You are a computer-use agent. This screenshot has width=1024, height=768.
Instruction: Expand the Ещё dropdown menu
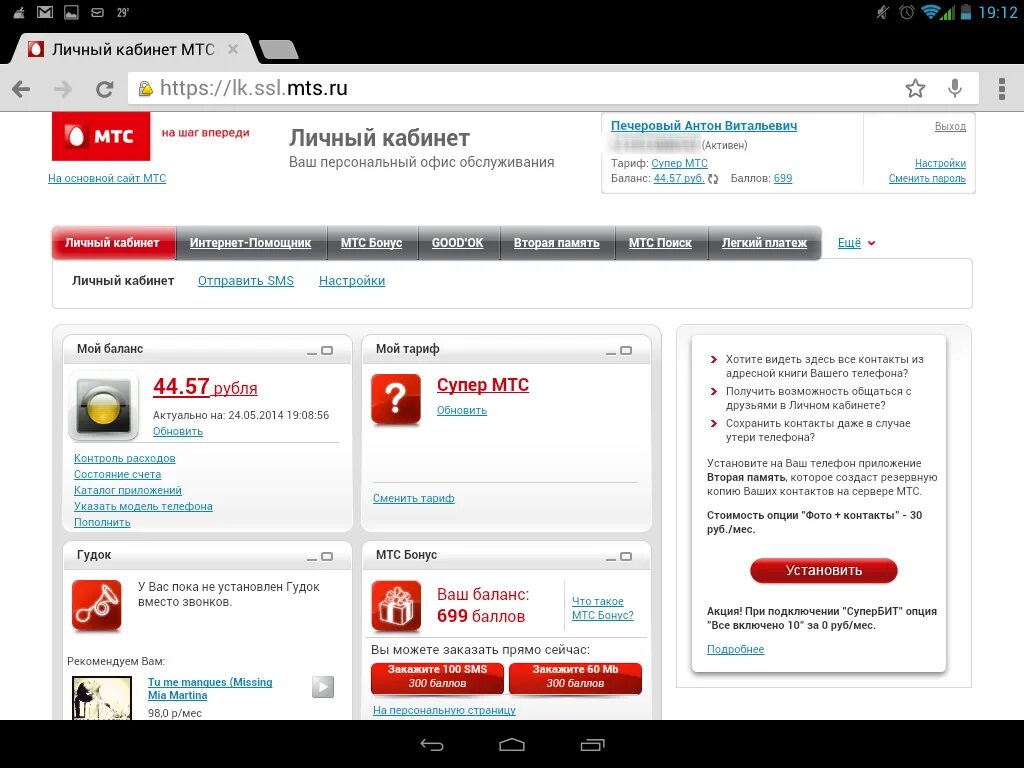(856, 243)
